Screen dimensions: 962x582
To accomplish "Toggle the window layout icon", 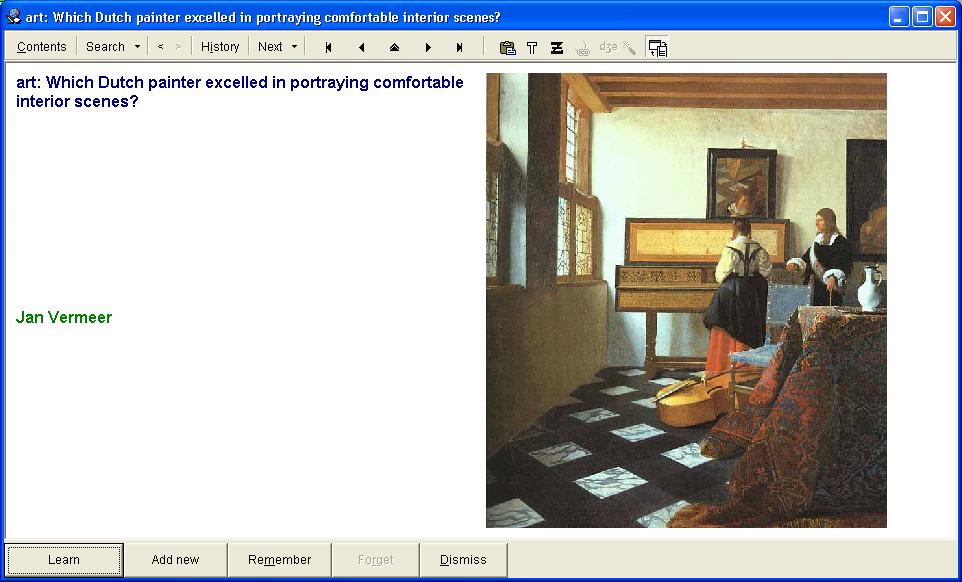I will [657, 47].
